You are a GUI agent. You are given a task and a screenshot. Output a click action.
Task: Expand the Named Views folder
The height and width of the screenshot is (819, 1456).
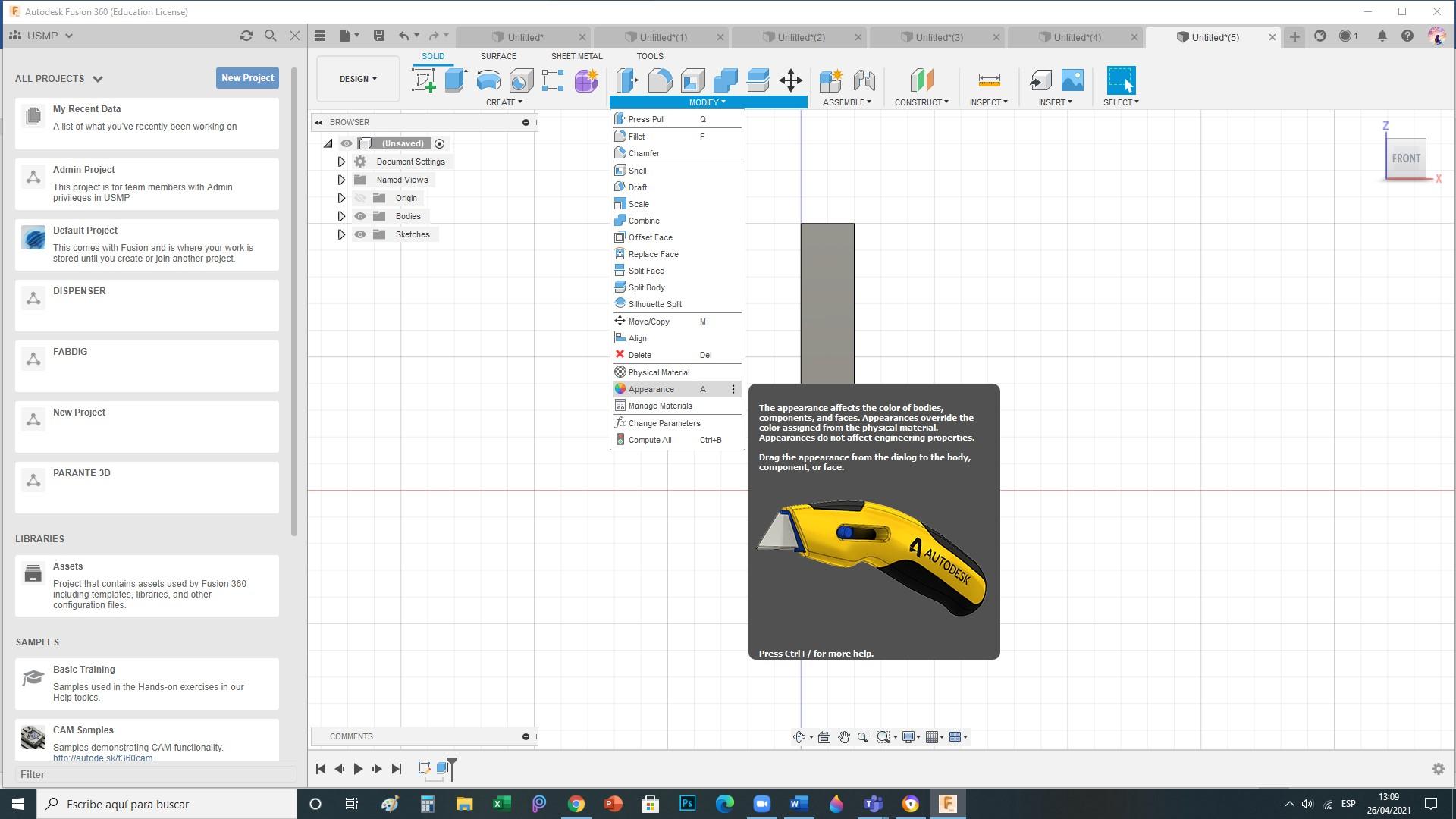pyautogui.click(x=340, y=180)
